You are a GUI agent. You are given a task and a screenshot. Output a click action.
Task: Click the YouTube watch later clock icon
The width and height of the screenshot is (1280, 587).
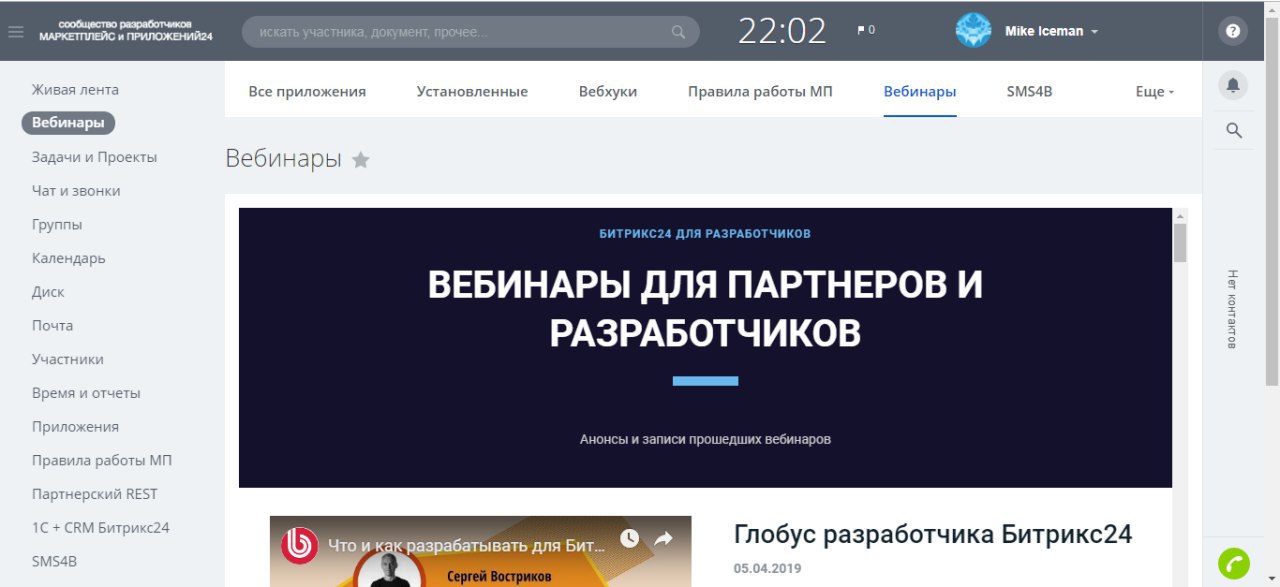pyautogui.click(x=629, y=539)
